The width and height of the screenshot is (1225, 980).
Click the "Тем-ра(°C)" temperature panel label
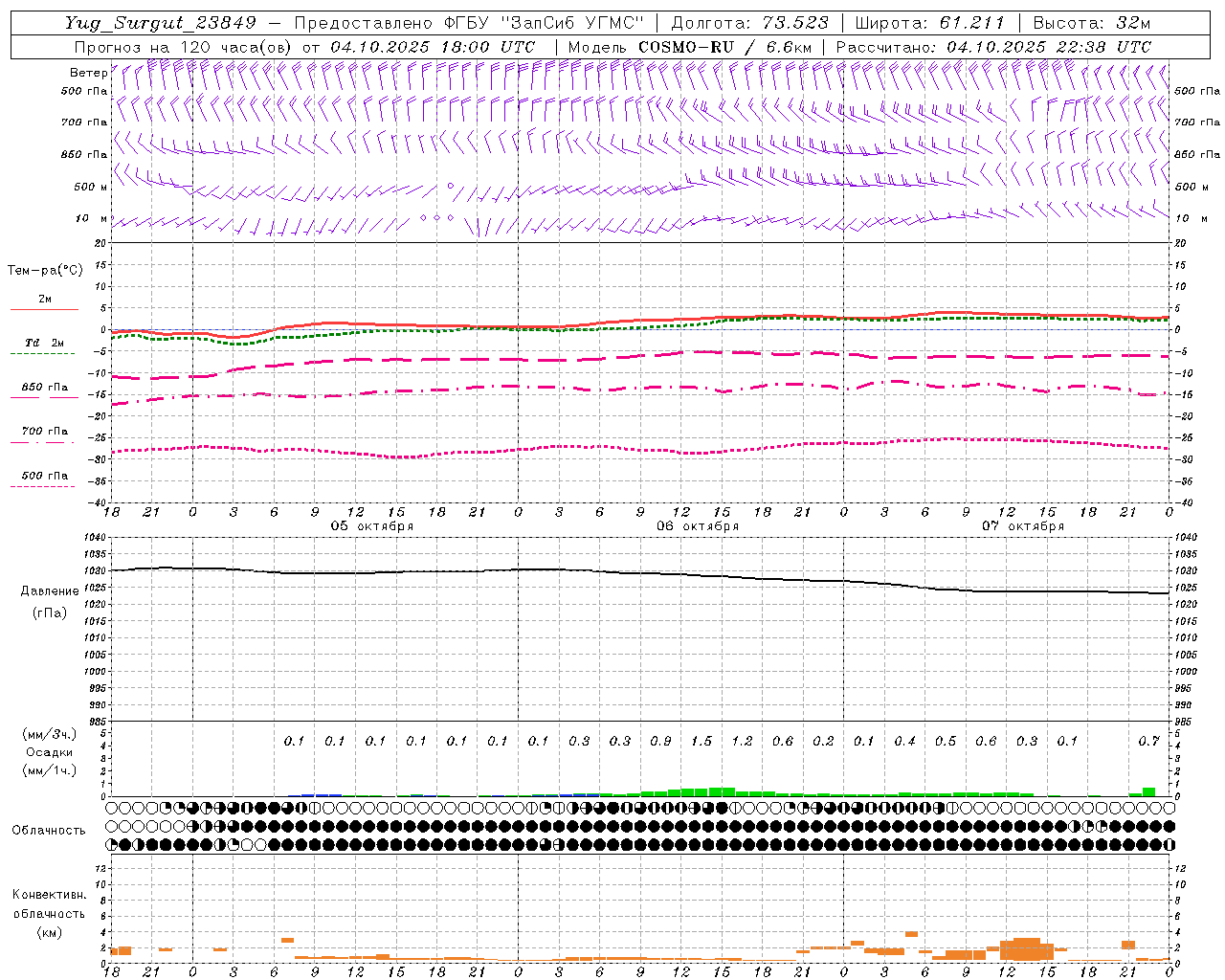(45, 271)
